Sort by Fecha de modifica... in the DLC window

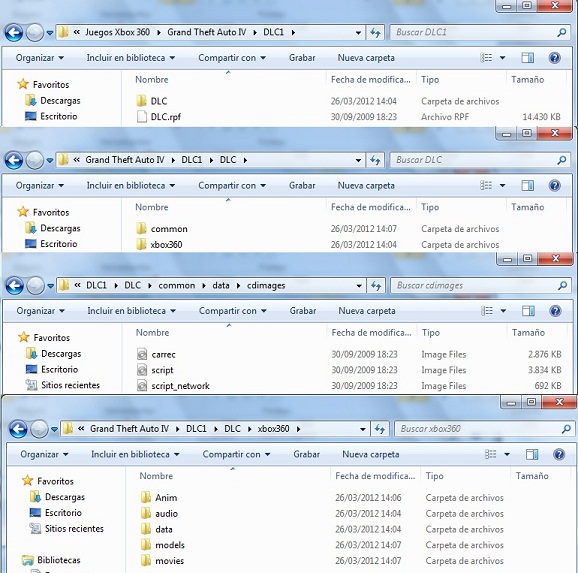[x=370, y=207]
